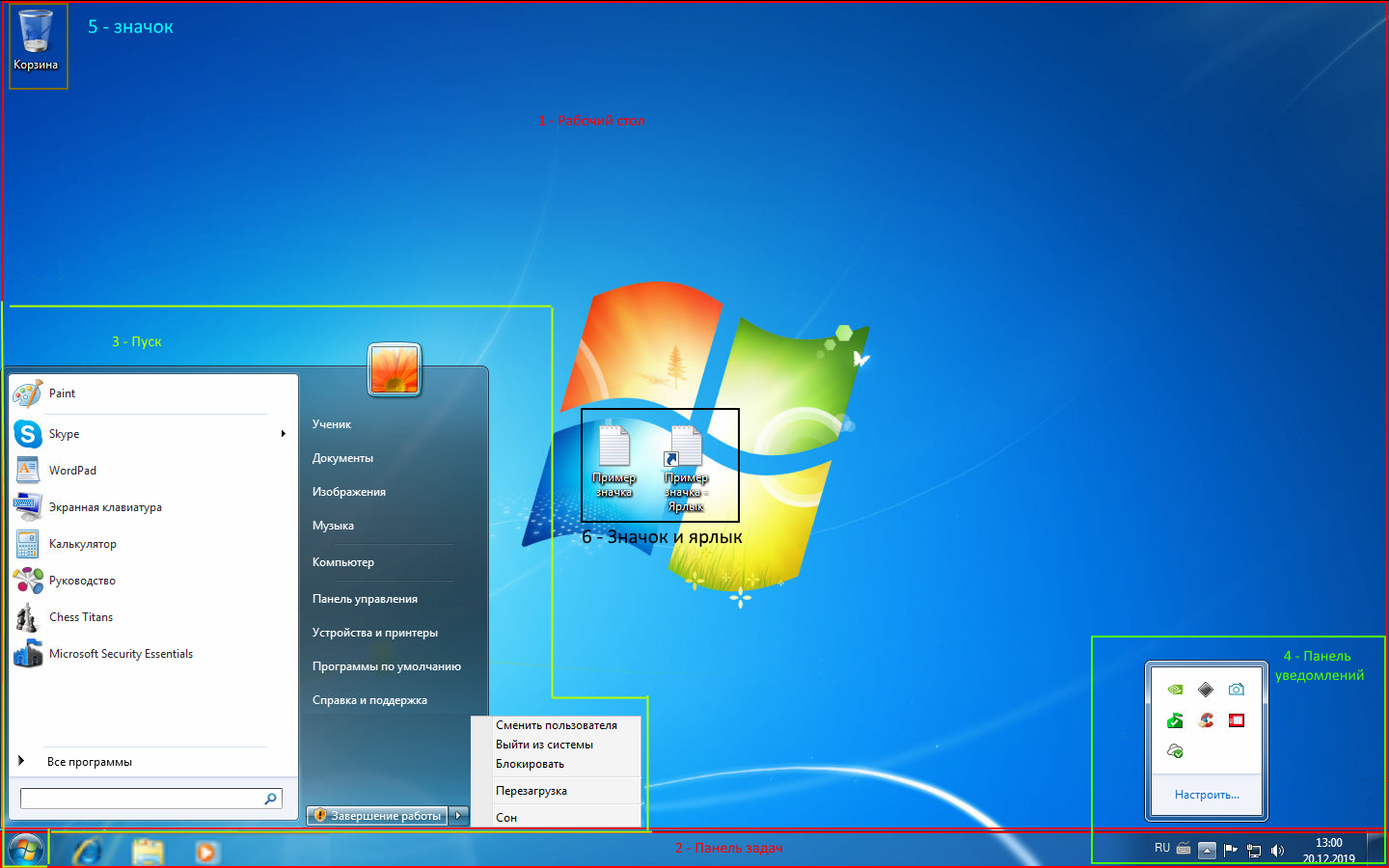The height and width of the screenshot is (868, 1389).
Task: Open the Action Center flag icon
Action: (1230, 850)
